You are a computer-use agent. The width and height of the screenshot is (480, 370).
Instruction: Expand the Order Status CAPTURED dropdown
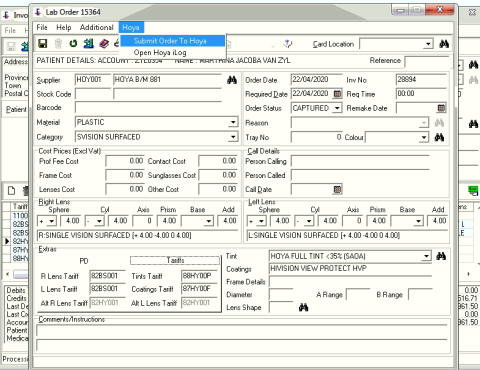[337, 108]
